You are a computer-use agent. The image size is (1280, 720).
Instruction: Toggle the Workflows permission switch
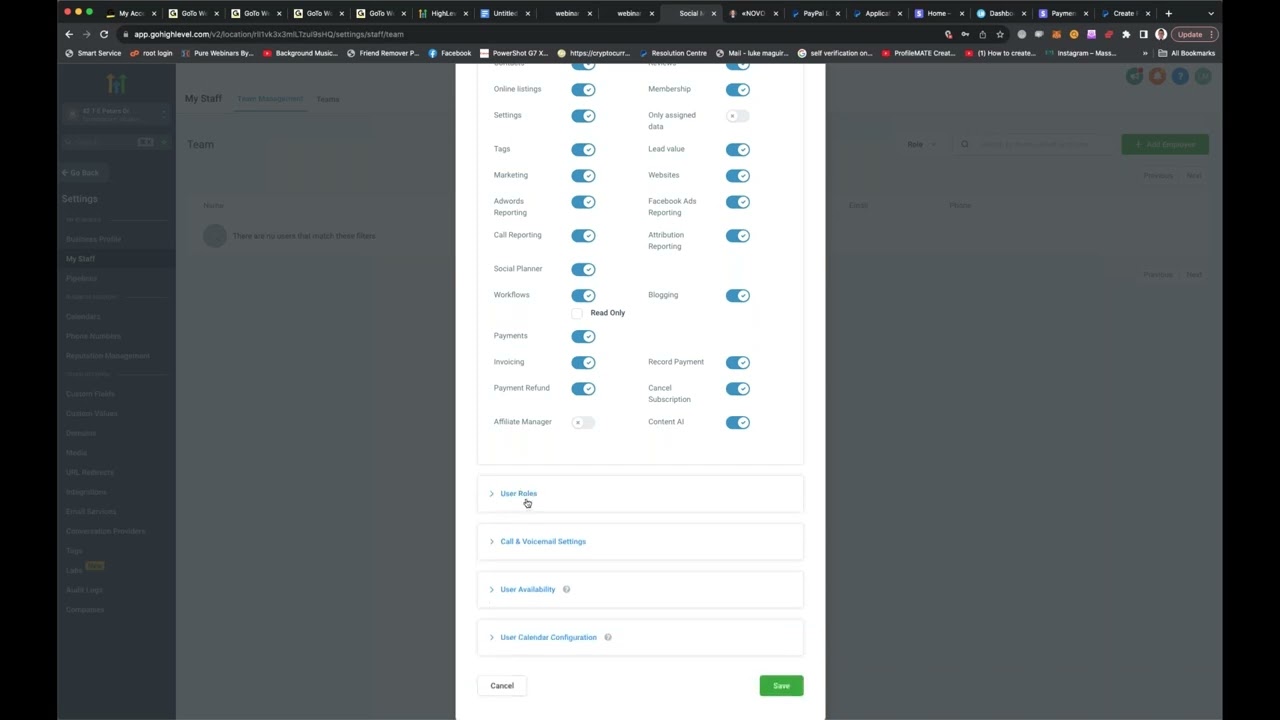point(583,296)
